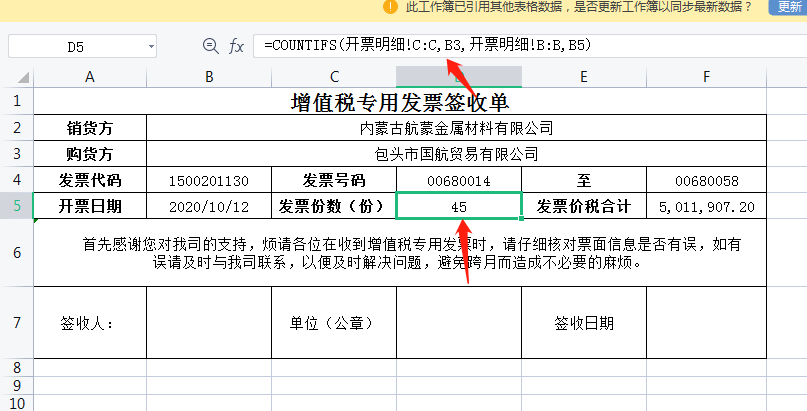
Task: Click cell 发票代码
Action: click(x=90, y=180)
